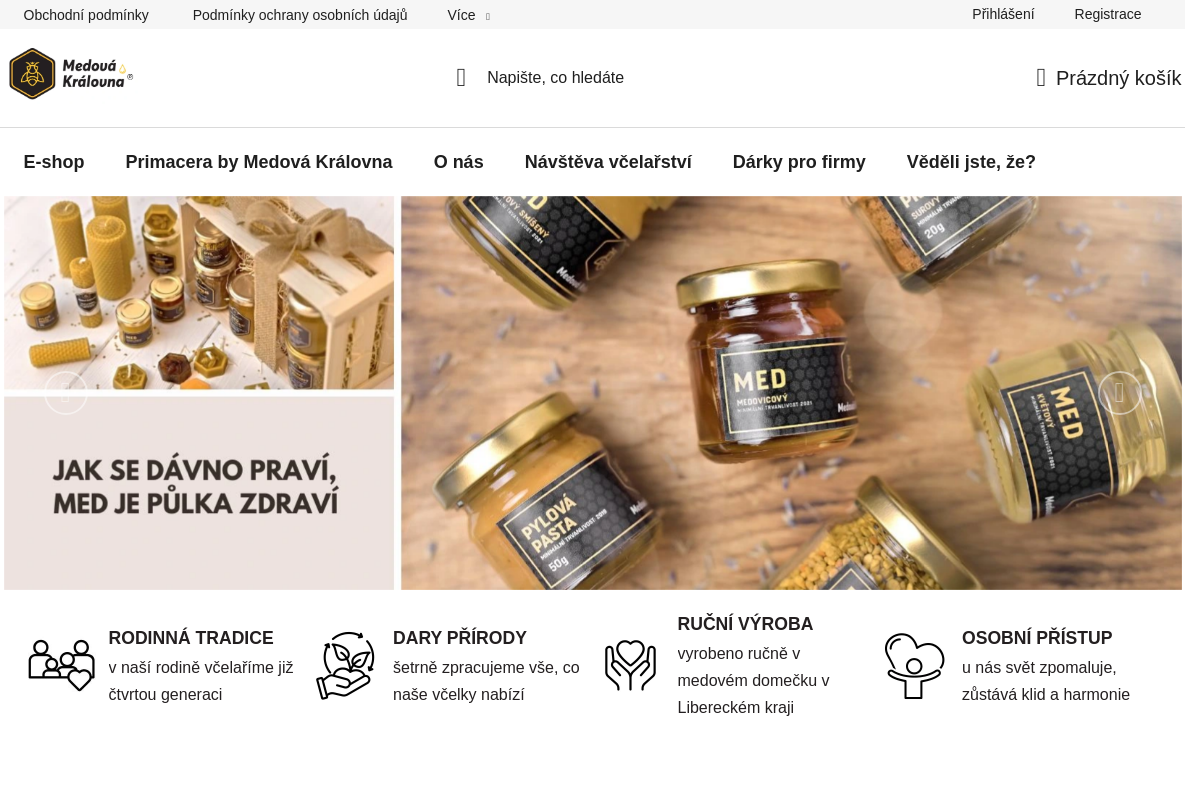Select the O nás menu item
Image resolution: width=1200 pixels, height=800 pixels.
[459, 162]
